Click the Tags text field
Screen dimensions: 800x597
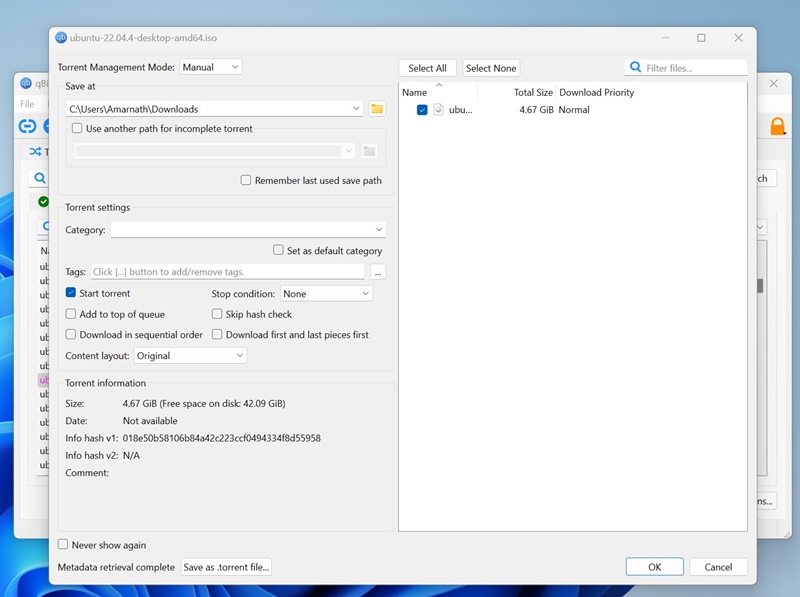pos(228,271)
